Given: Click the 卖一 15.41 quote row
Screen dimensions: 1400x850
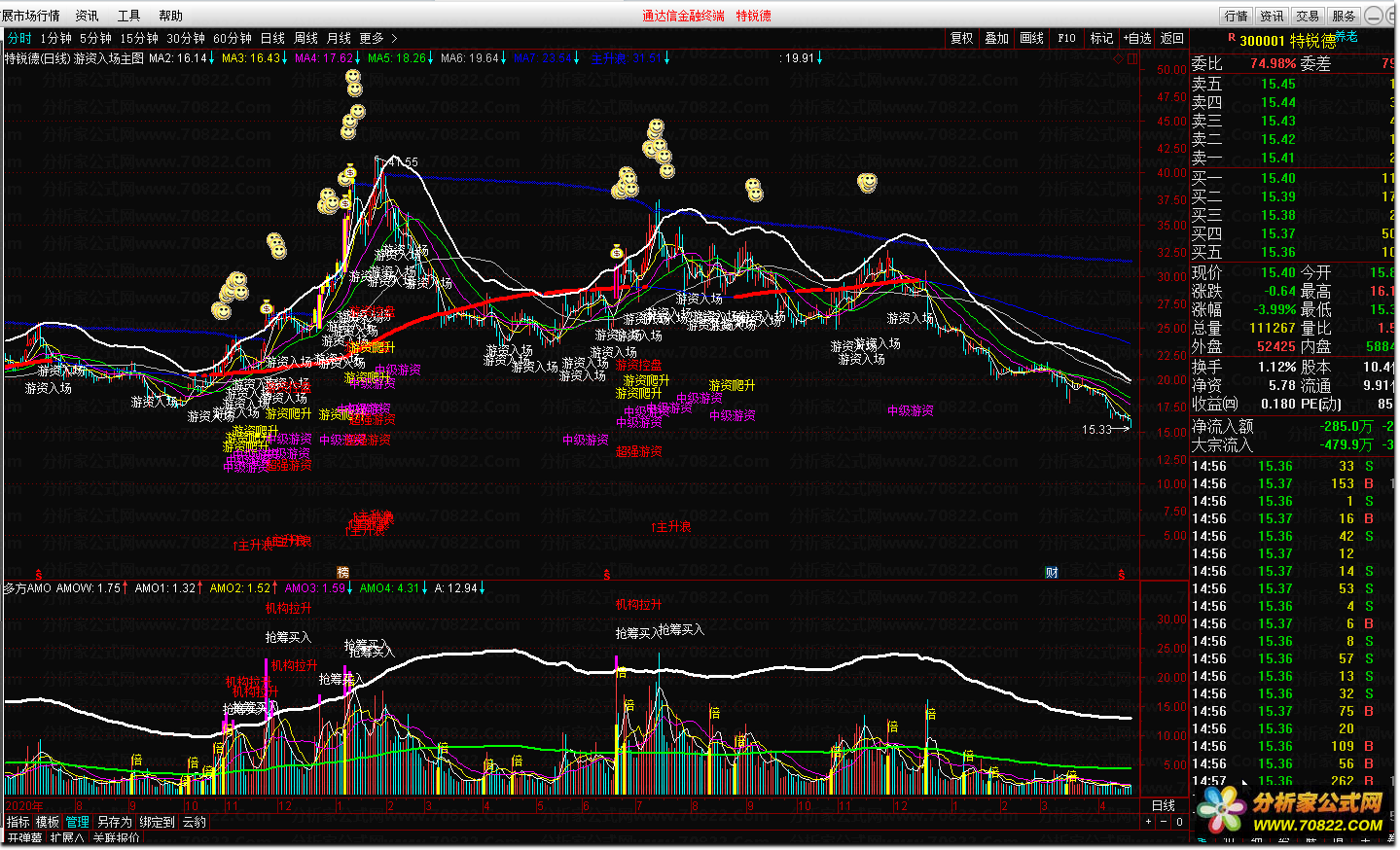Looking at the screenshot, I should [x=1293, y=158].
